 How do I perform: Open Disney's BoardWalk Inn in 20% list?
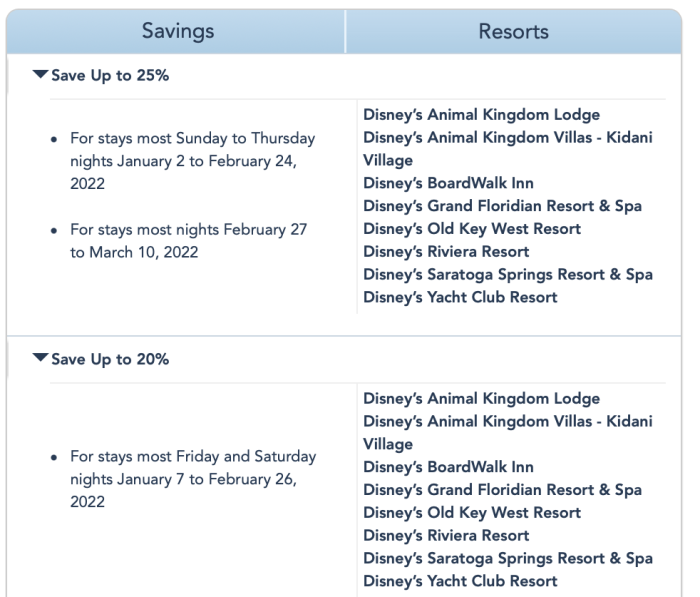(x=448, y=467)
